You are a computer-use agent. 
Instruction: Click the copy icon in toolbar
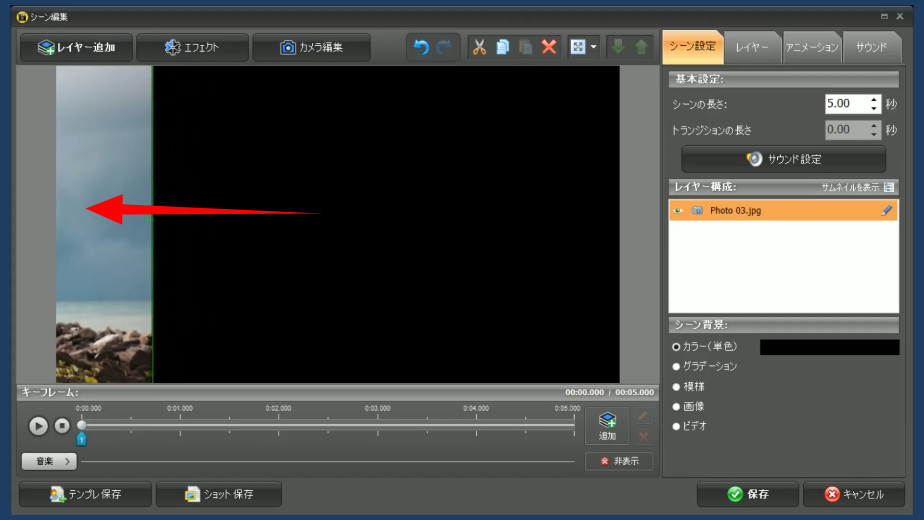tap(503, 47)
